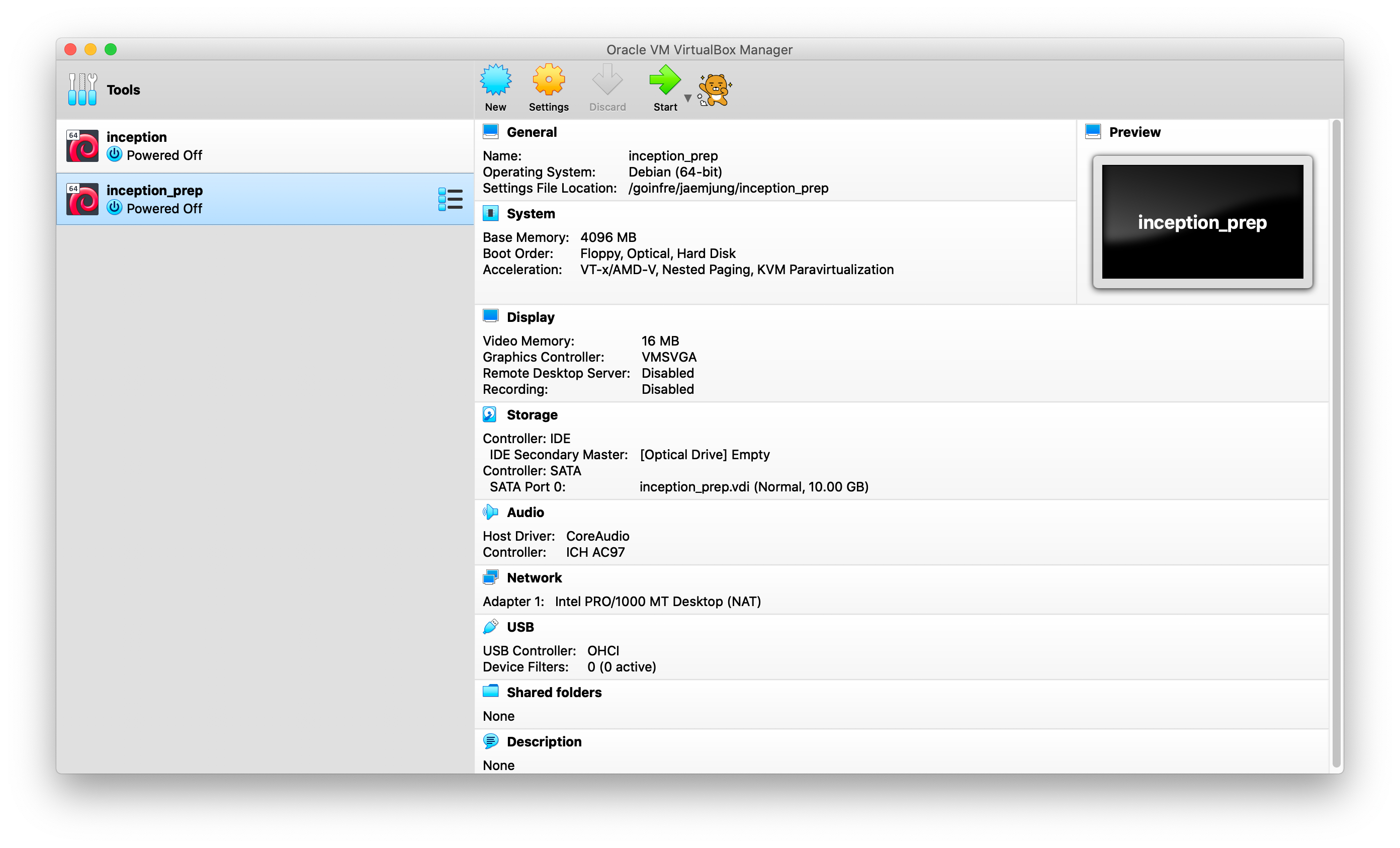
Task: Click the Display section icon
Action: 490,316
